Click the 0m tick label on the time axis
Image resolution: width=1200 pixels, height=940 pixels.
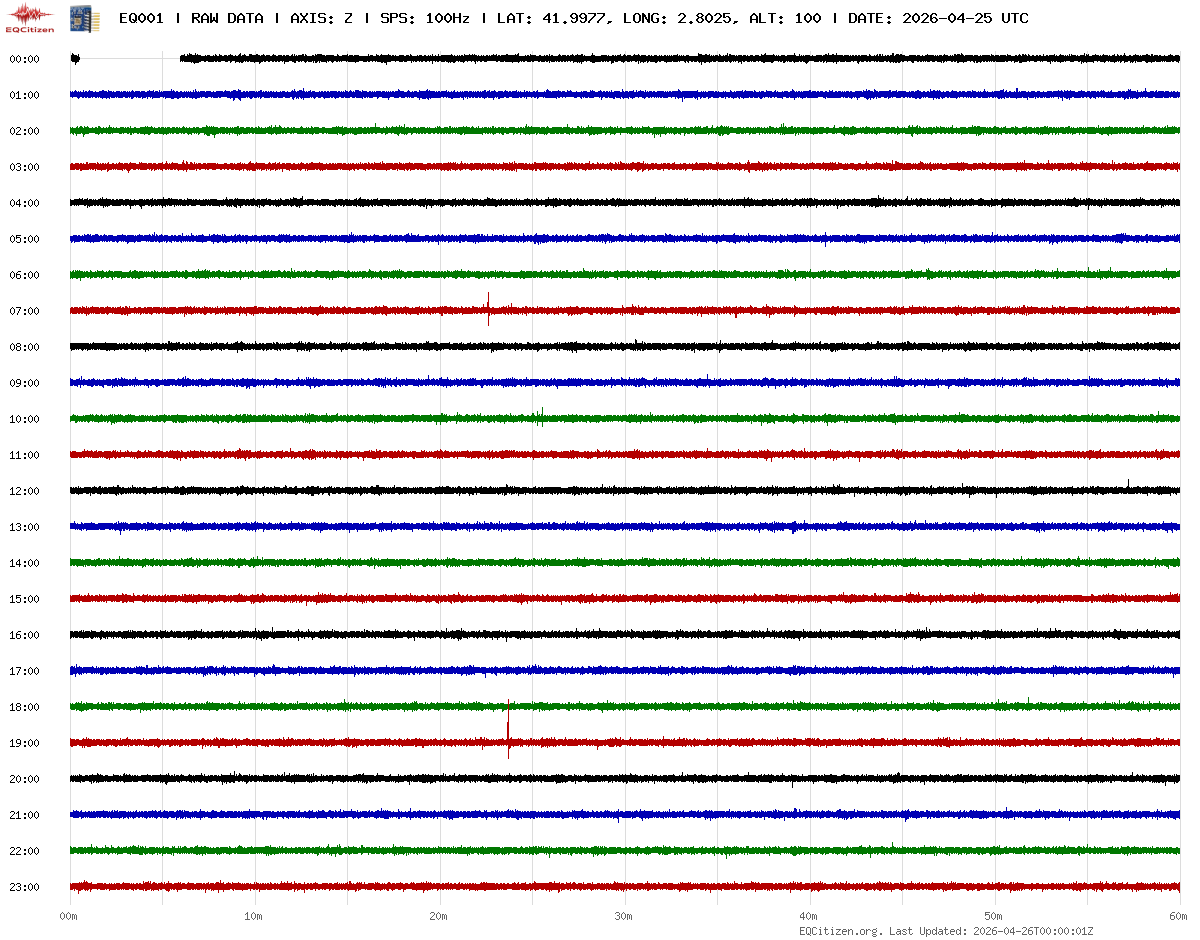pos(69,916)
